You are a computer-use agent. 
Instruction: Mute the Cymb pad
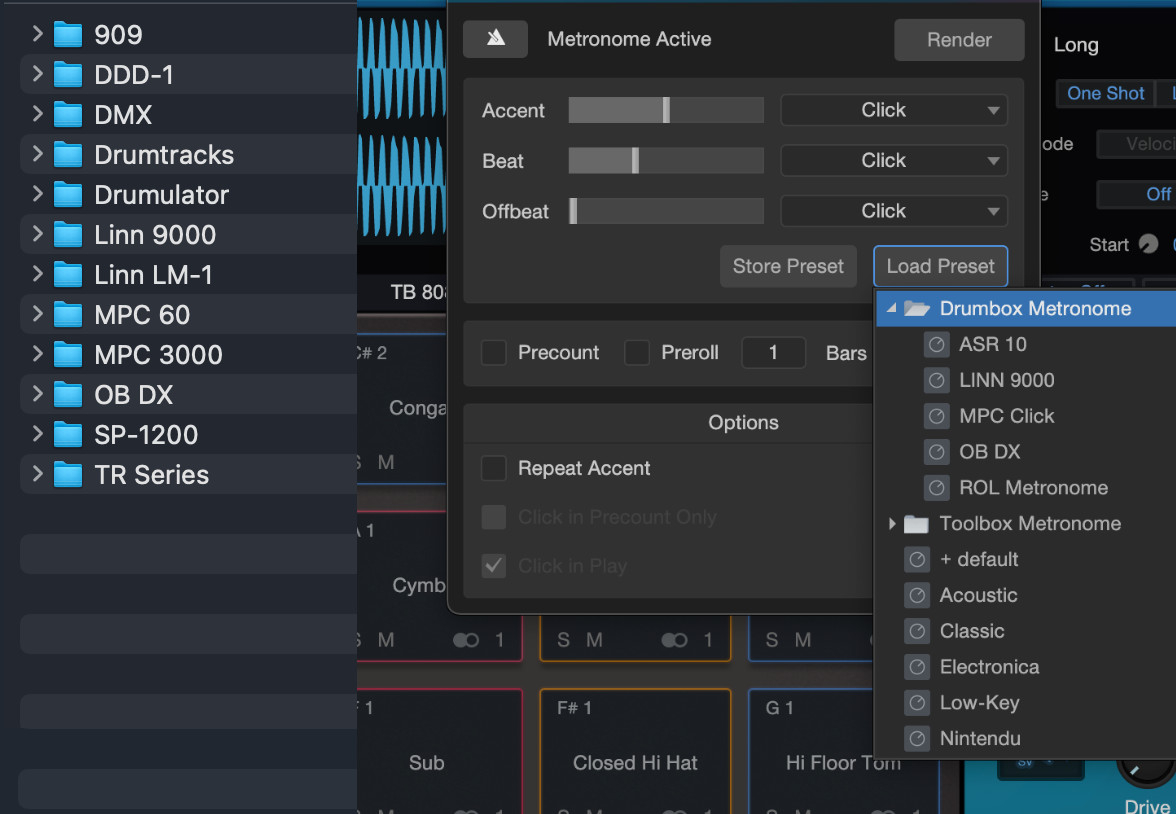tap(386, 640)
